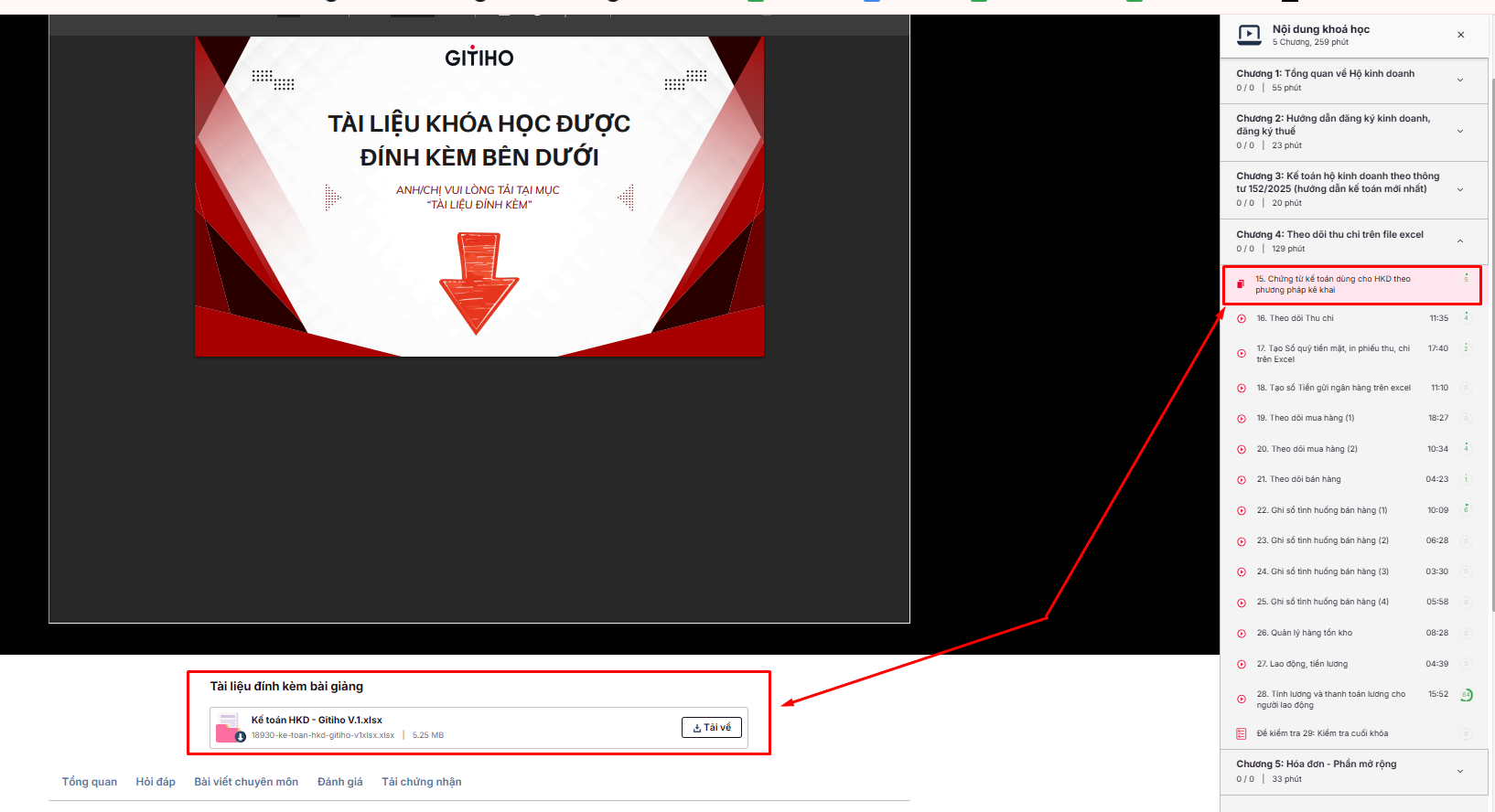Click the 5.25 MB file size text

point(428,735)
